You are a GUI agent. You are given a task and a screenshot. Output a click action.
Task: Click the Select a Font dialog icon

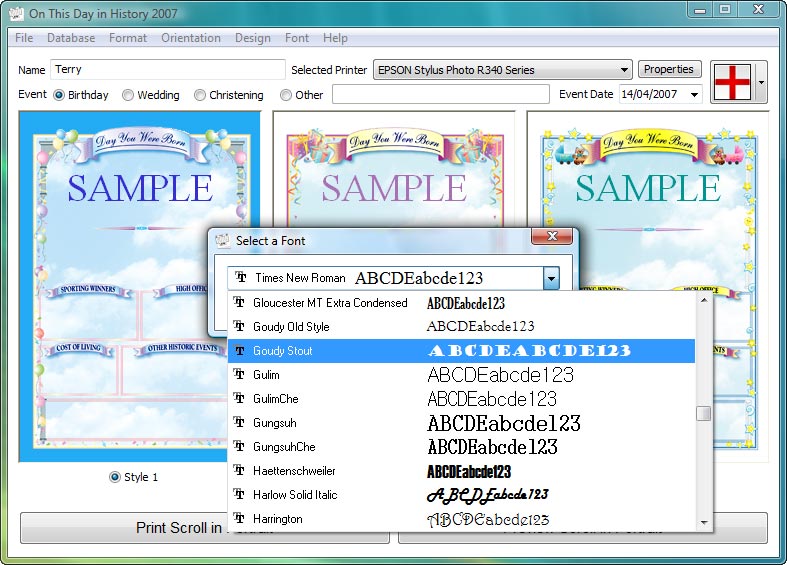pos(222,240)
